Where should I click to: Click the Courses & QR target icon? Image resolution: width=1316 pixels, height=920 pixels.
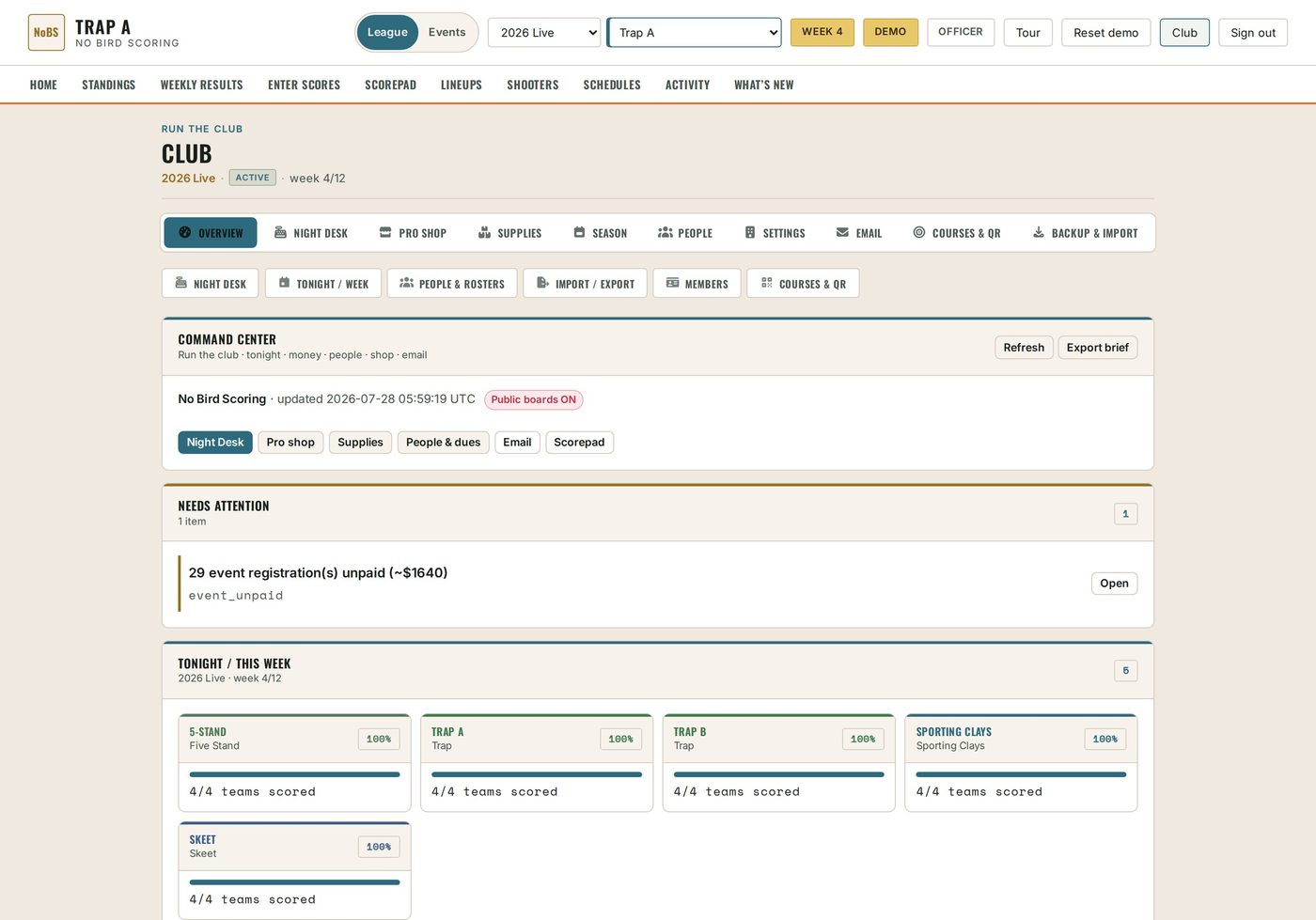pyautogui.click(x=919, y=232)
